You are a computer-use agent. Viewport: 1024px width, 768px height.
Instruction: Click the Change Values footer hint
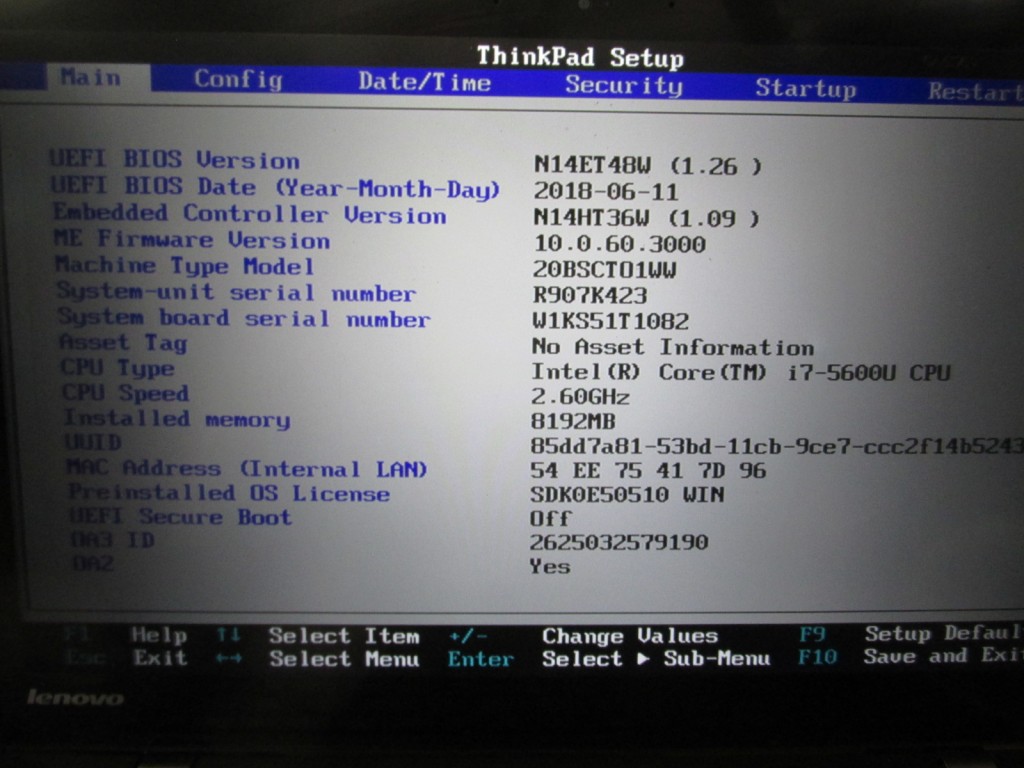point(630,635)
